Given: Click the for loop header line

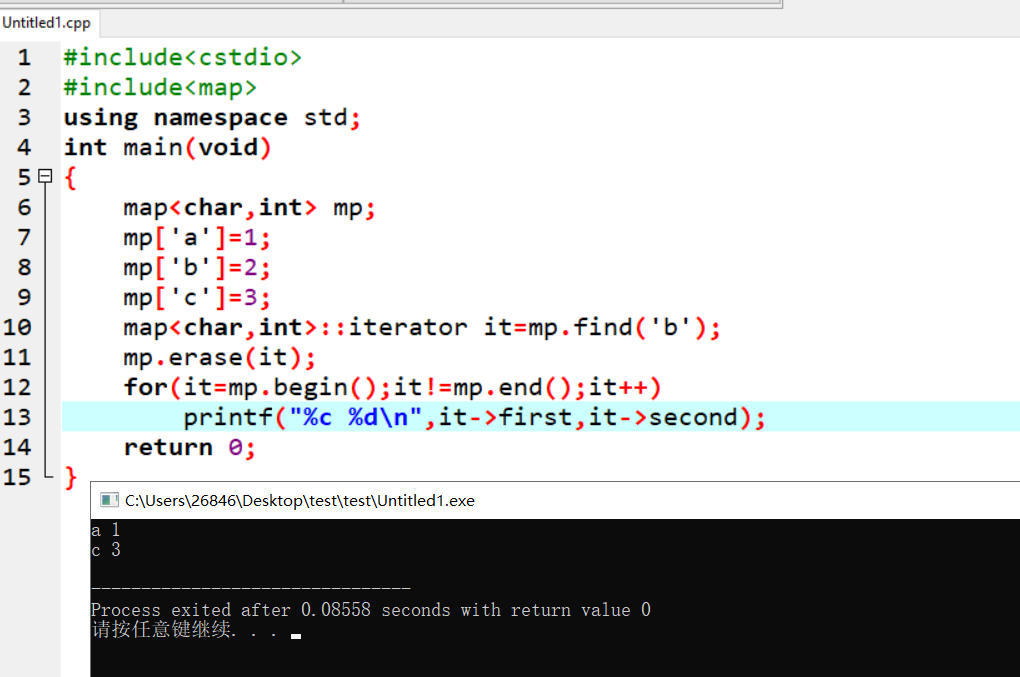Looking at the screenshot, I should [392, 387].
